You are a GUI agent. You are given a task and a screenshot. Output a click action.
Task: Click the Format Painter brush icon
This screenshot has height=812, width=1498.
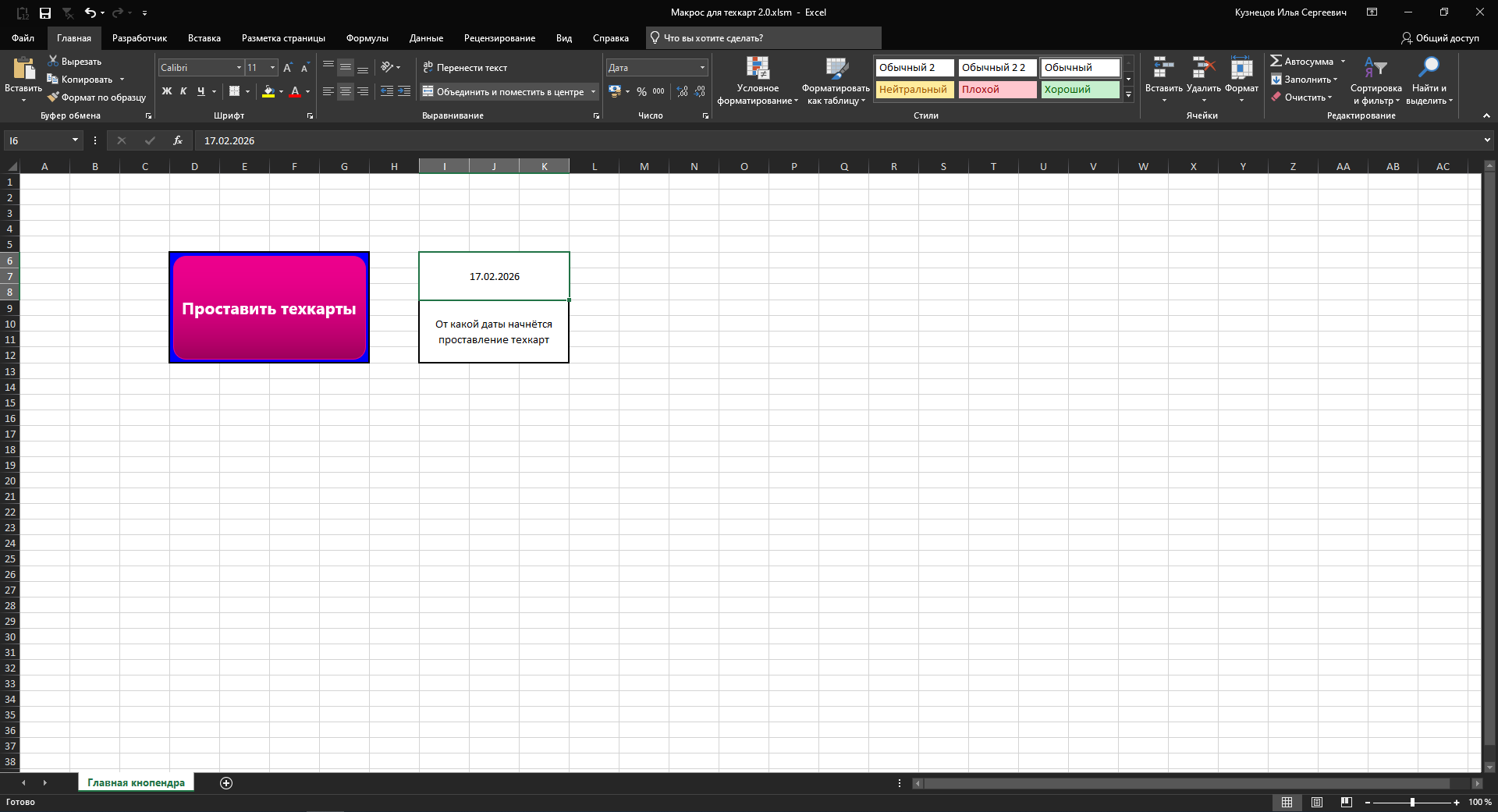pos(53,98)
